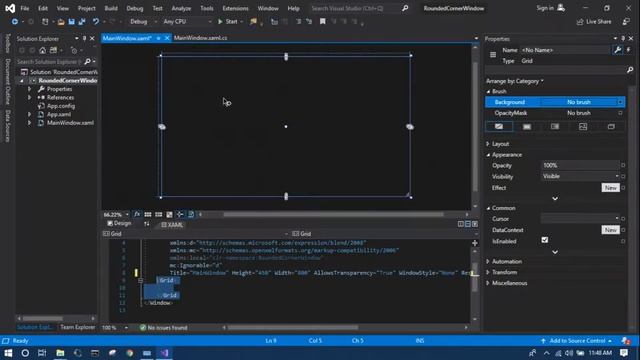Screen dimensions: 640x360
Task: Show advanced Appearance properties chevron
Action: 555,198
